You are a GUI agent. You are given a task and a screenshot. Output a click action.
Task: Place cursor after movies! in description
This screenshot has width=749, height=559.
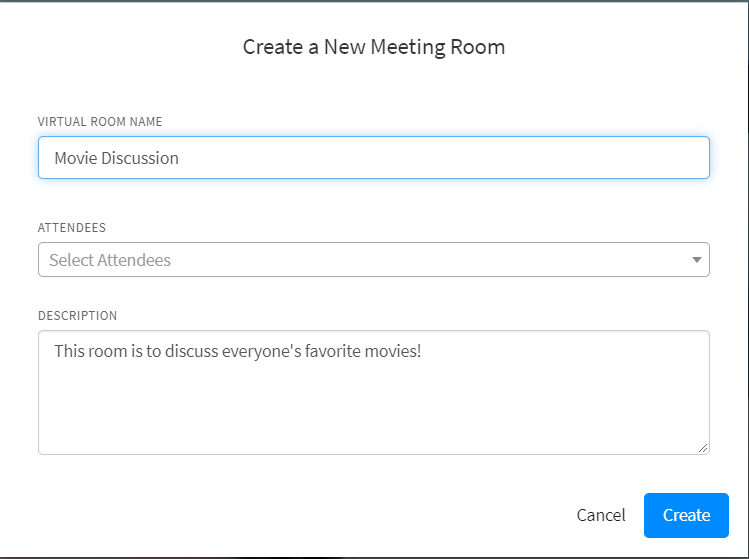click(422, 351)
